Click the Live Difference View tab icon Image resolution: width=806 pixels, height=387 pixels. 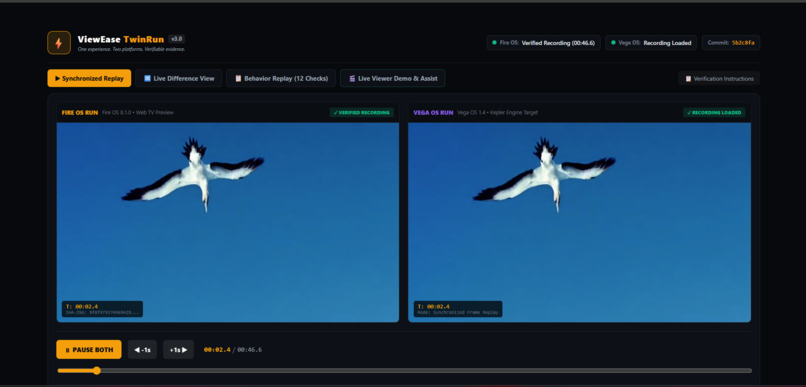[148, 79]
